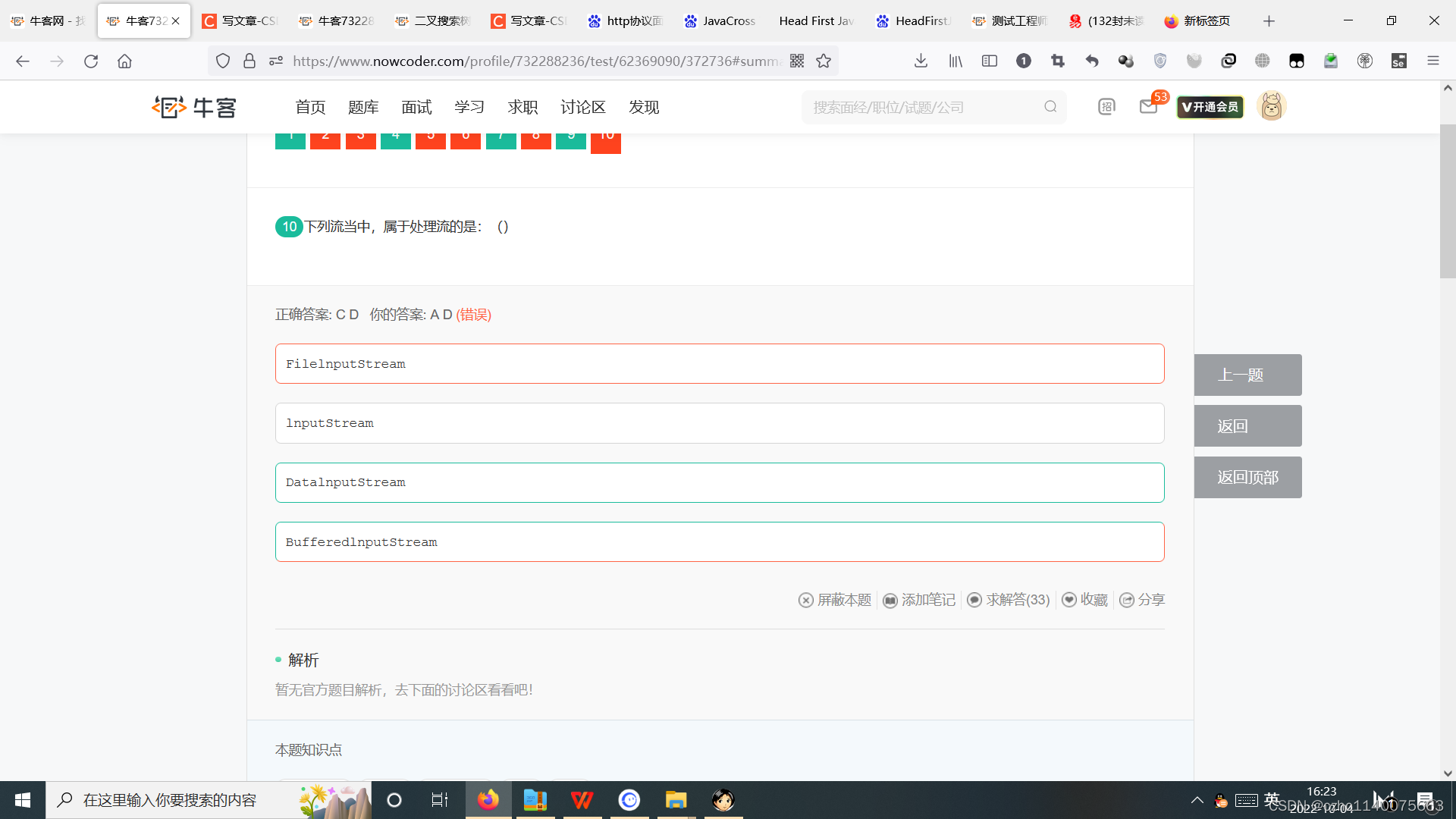Switch to the JavaCross browser tab
This screenshot has height=819, width=1456.
720,21
